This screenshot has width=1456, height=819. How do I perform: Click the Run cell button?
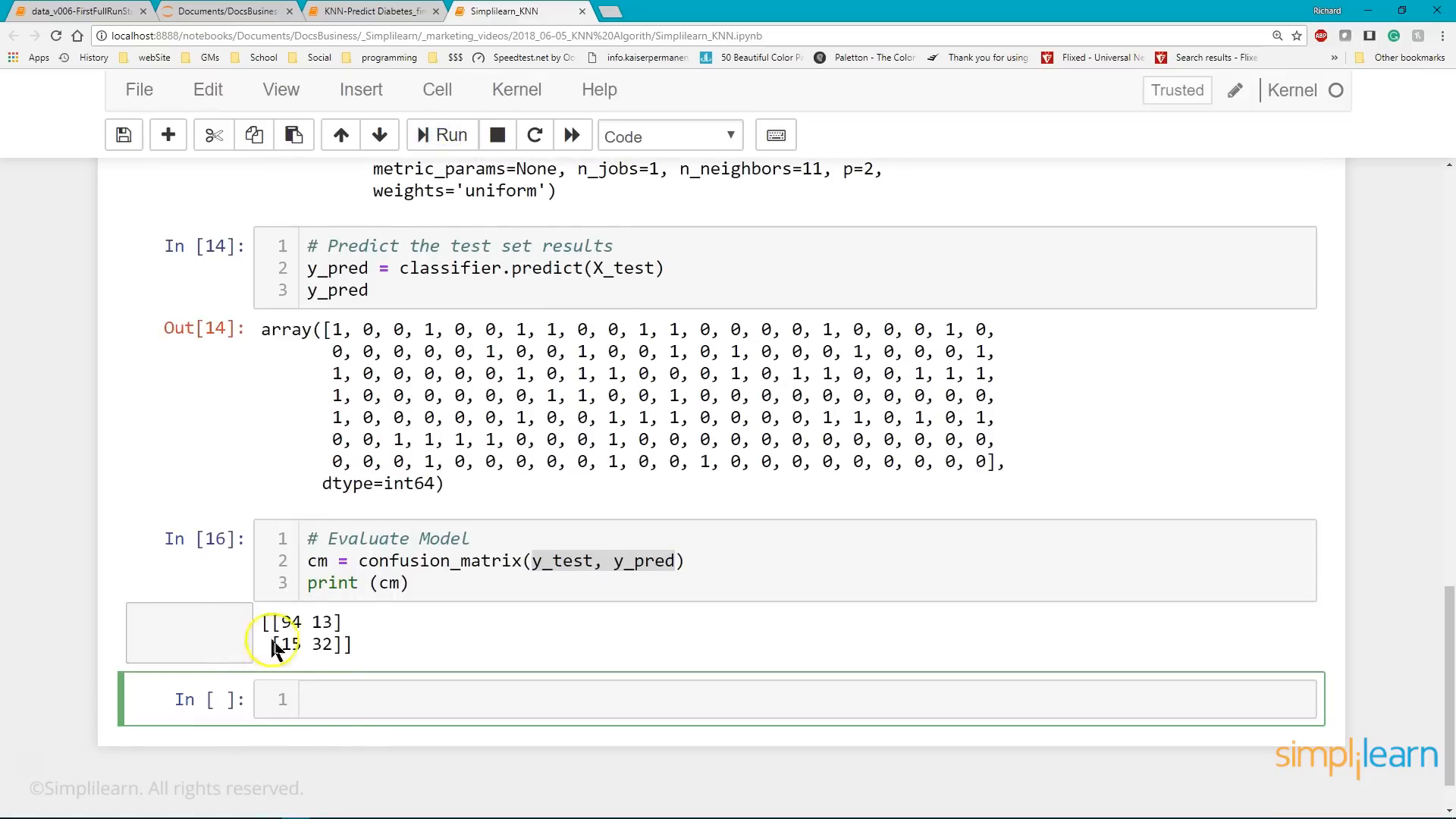440,136
